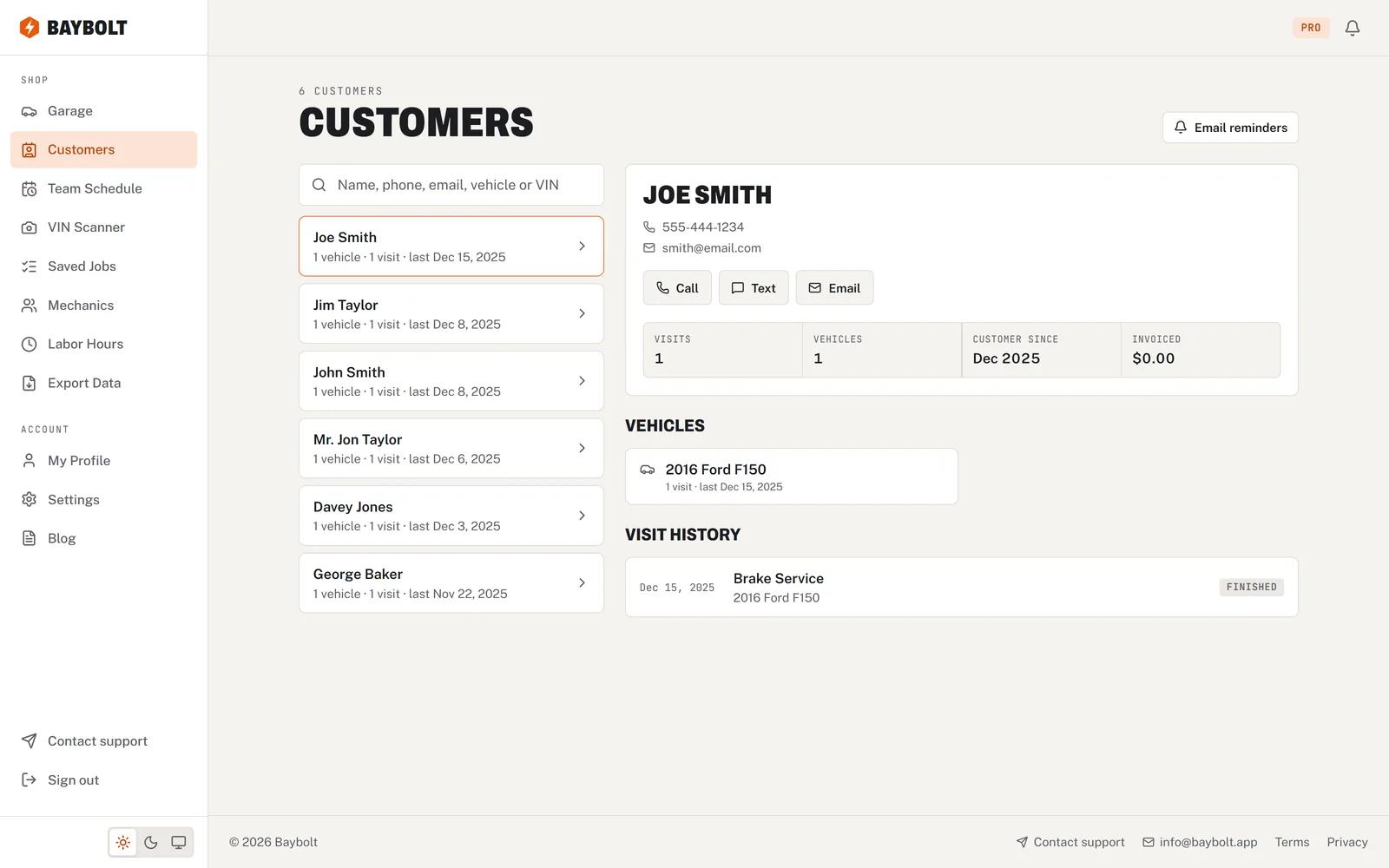
Task: Call Joe Smith with Call button
Action: coord(677,288)
